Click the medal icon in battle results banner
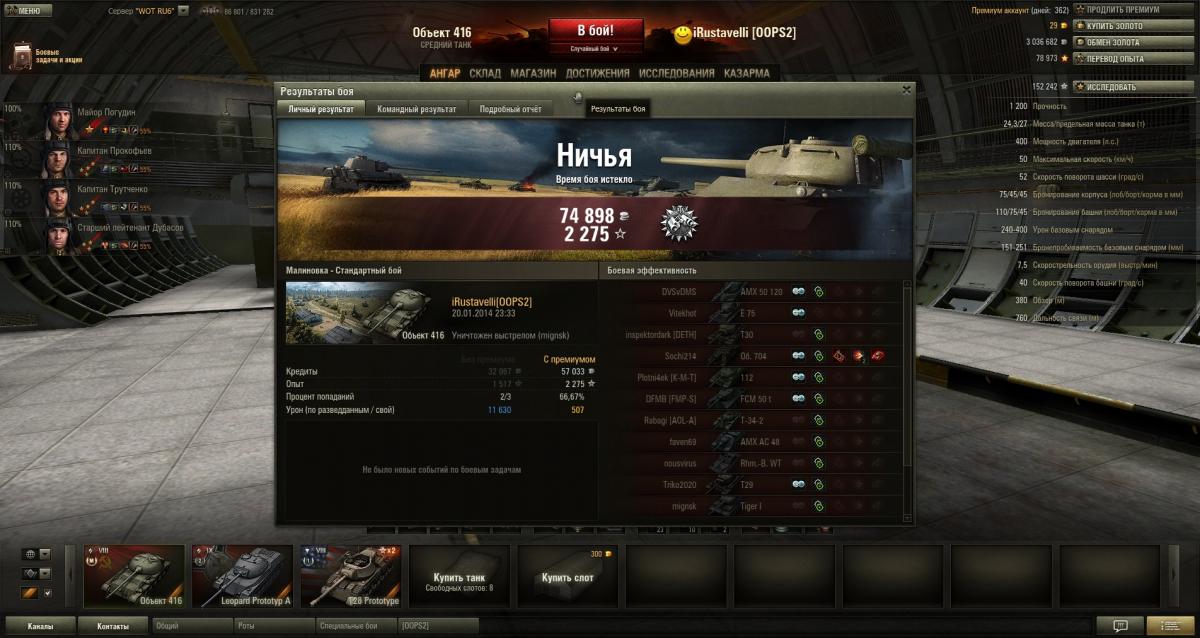 click(680, 223)
